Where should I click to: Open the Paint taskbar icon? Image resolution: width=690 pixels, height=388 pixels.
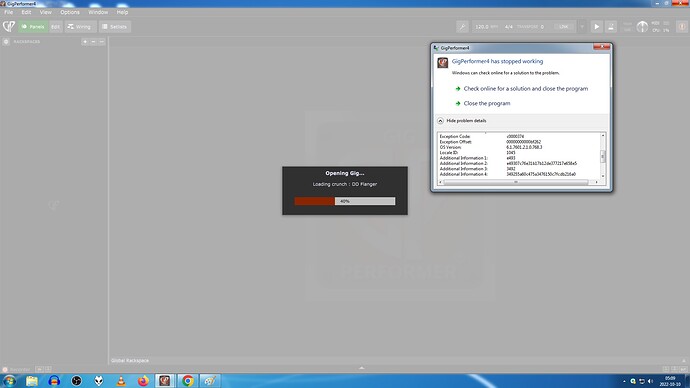210,381
